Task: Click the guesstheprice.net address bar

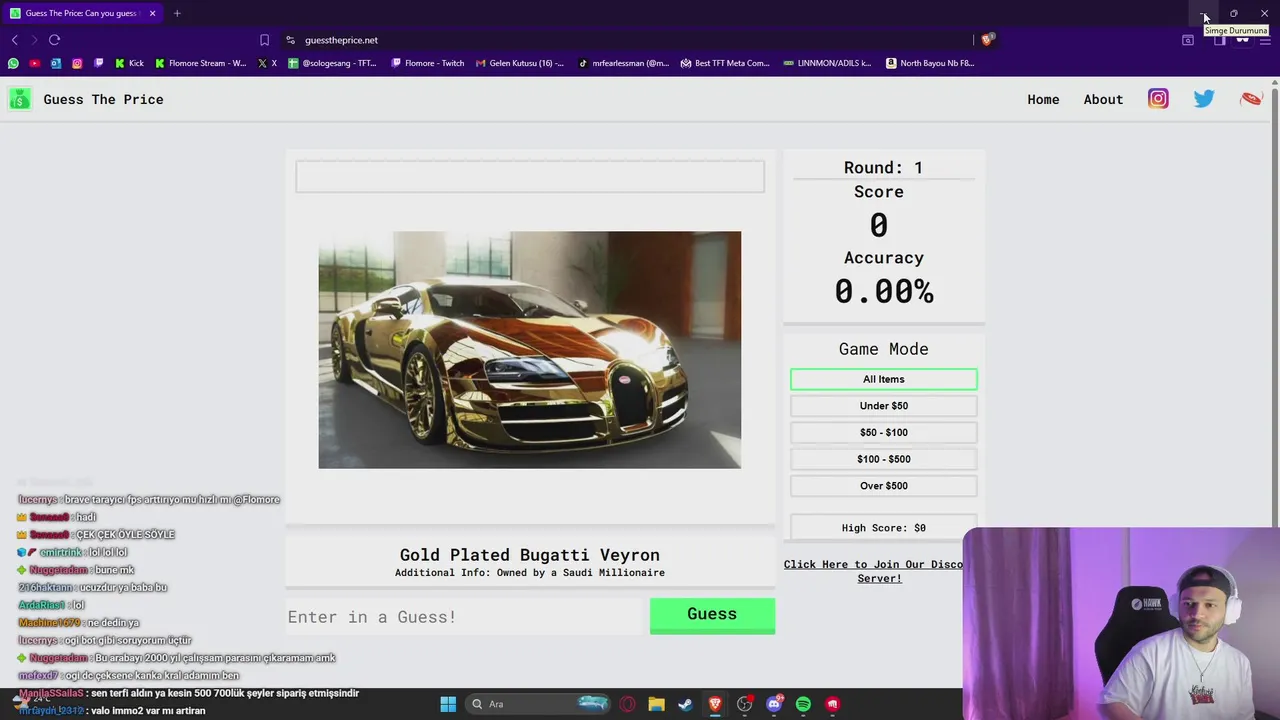Action: point(630,40)
